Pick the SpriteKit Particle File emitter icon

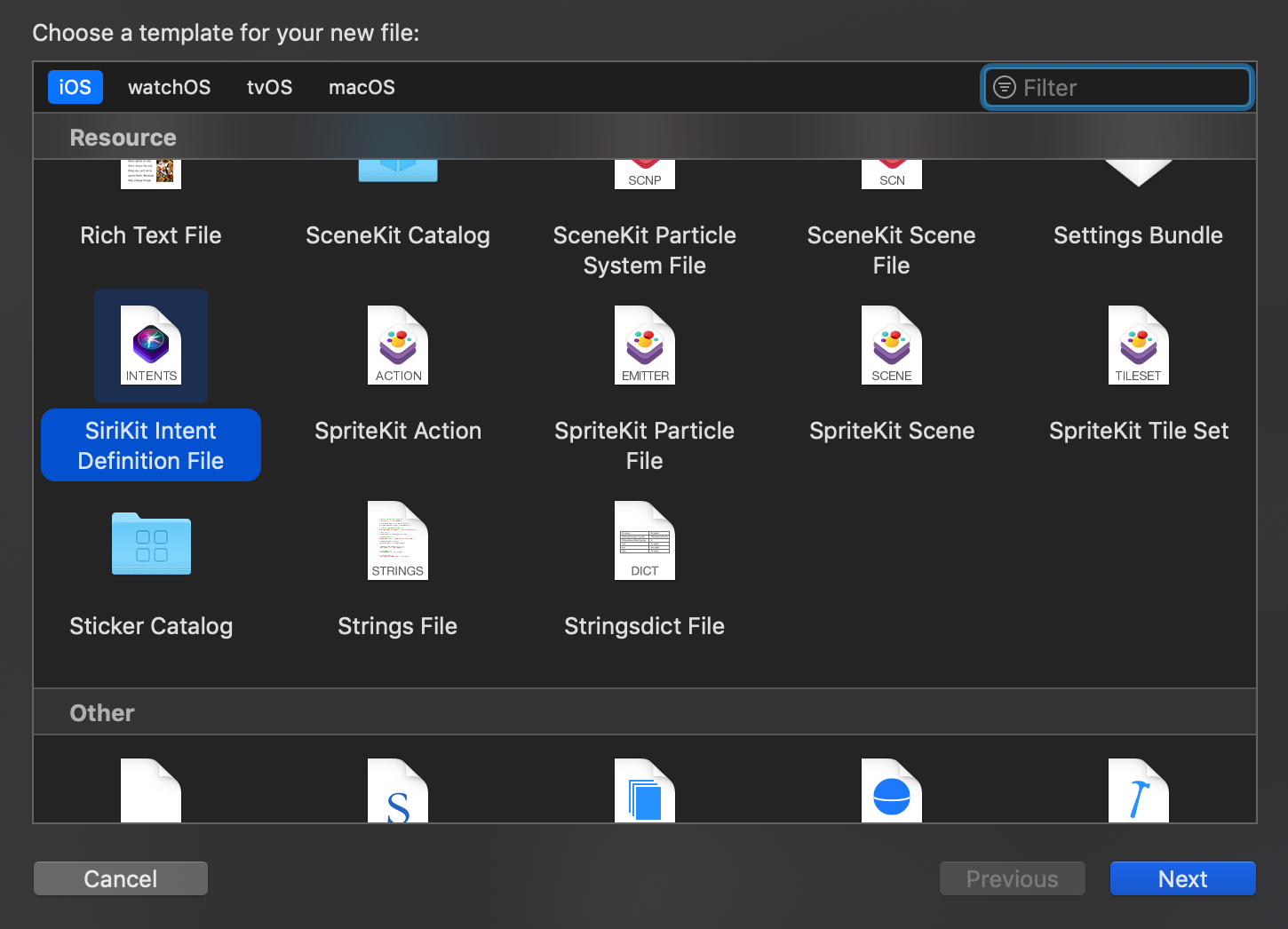(645, 345)
